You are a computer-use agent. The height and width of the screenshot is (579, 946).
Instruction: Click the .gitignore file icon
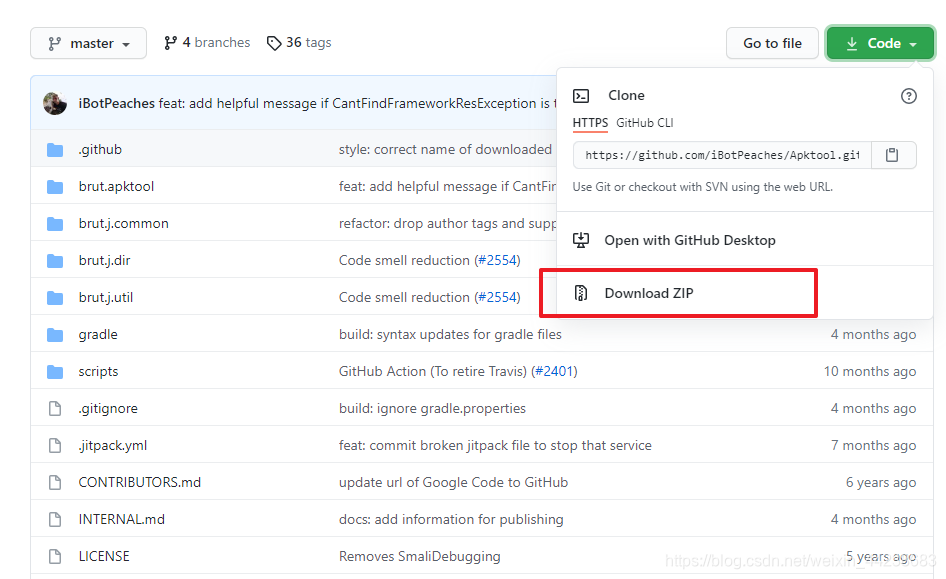[x=55, y=408]
